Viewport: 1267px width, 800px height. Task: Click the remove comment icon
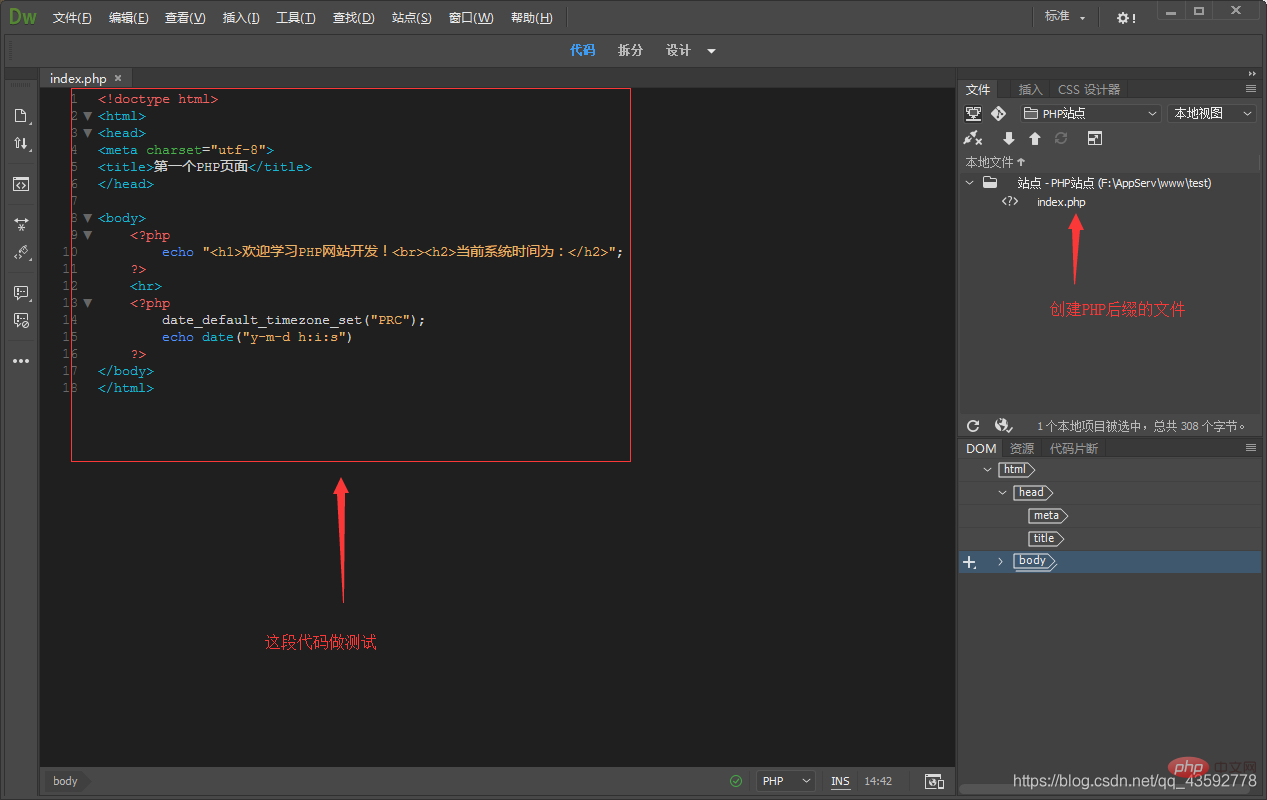(20, 321)
